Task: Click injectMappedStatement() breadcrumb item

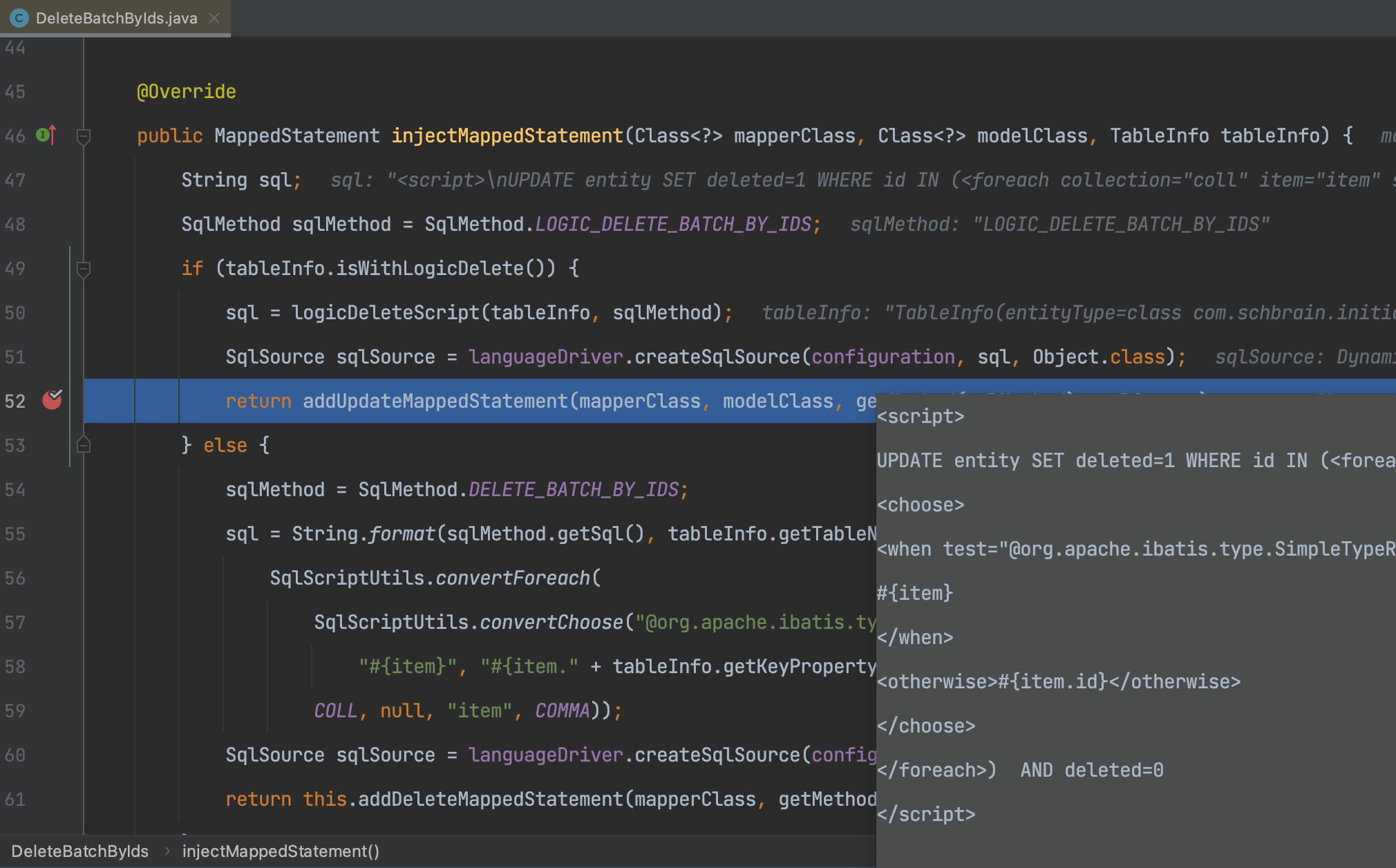Action: coord(281,851)
